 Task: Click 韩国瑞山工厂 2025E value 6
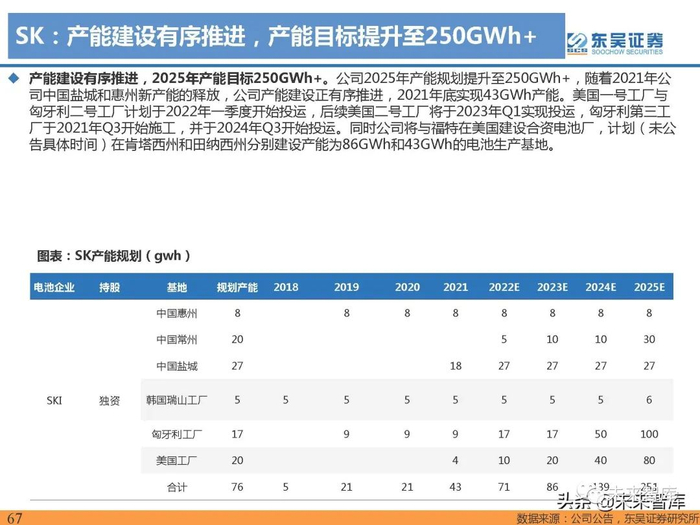(x=649, y=400)
